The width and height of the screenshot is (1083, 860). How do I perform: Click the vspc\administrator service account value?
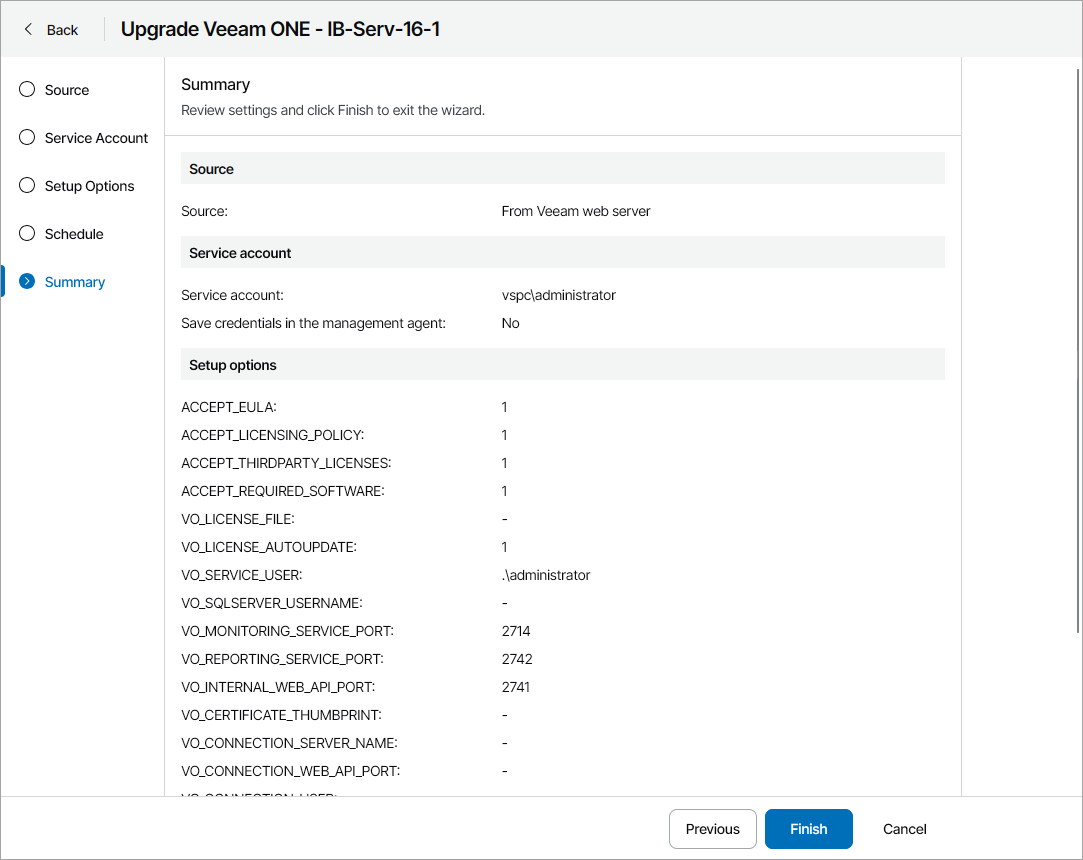tap(558, 295)
